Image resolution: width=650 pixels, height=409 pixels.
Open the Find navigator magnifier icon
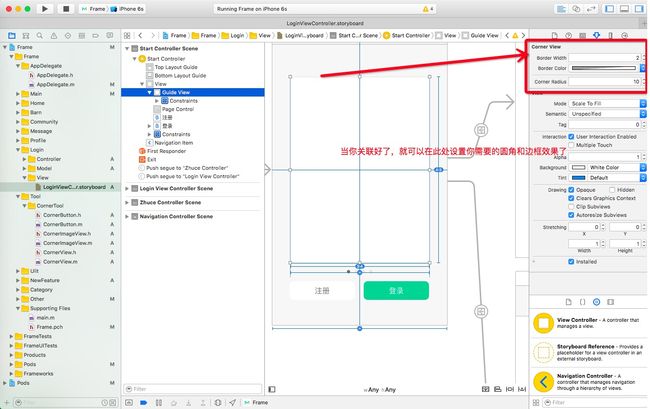point(40,36)
